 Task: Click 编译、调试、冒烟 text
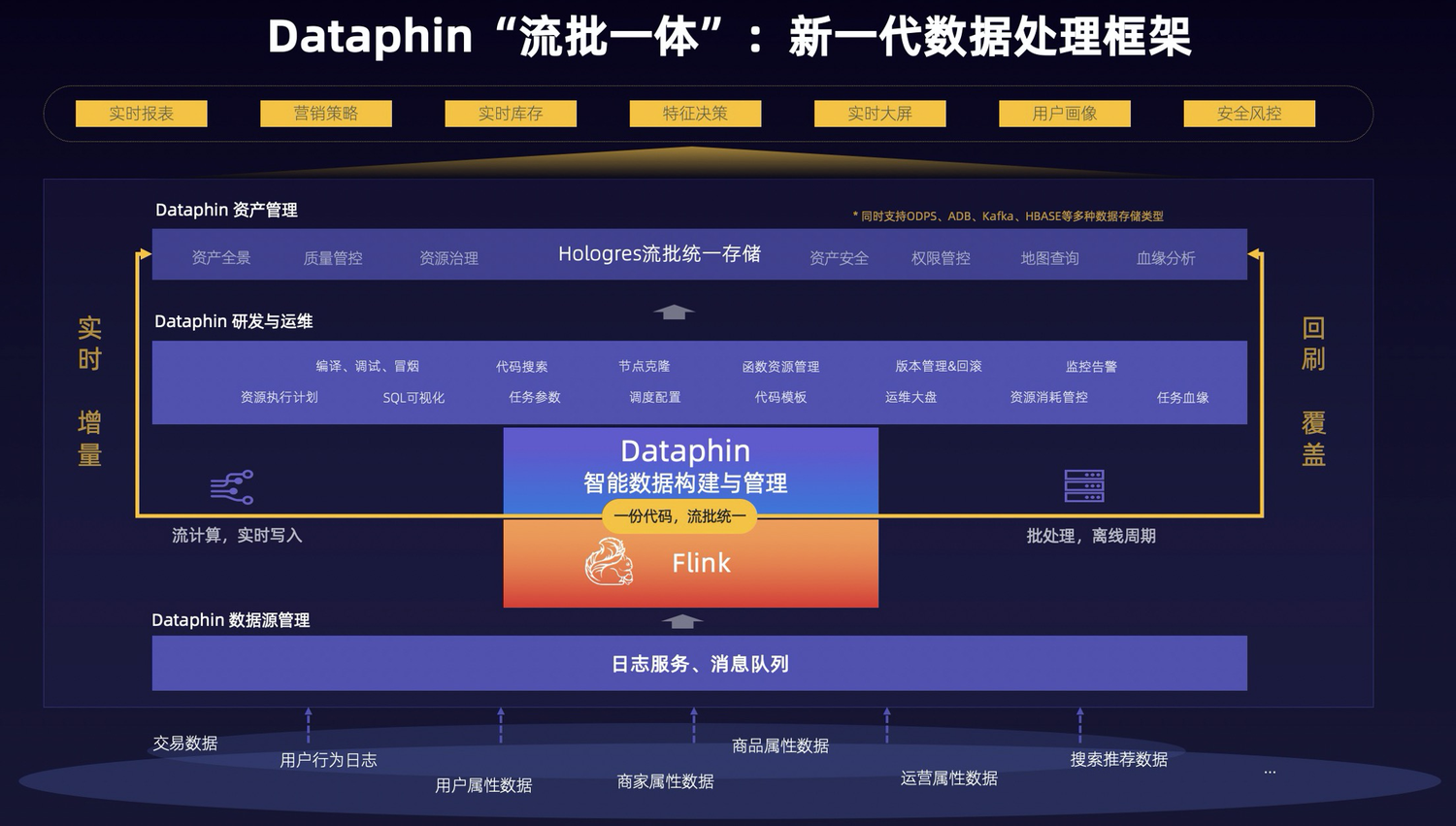(x=367, y=366)
